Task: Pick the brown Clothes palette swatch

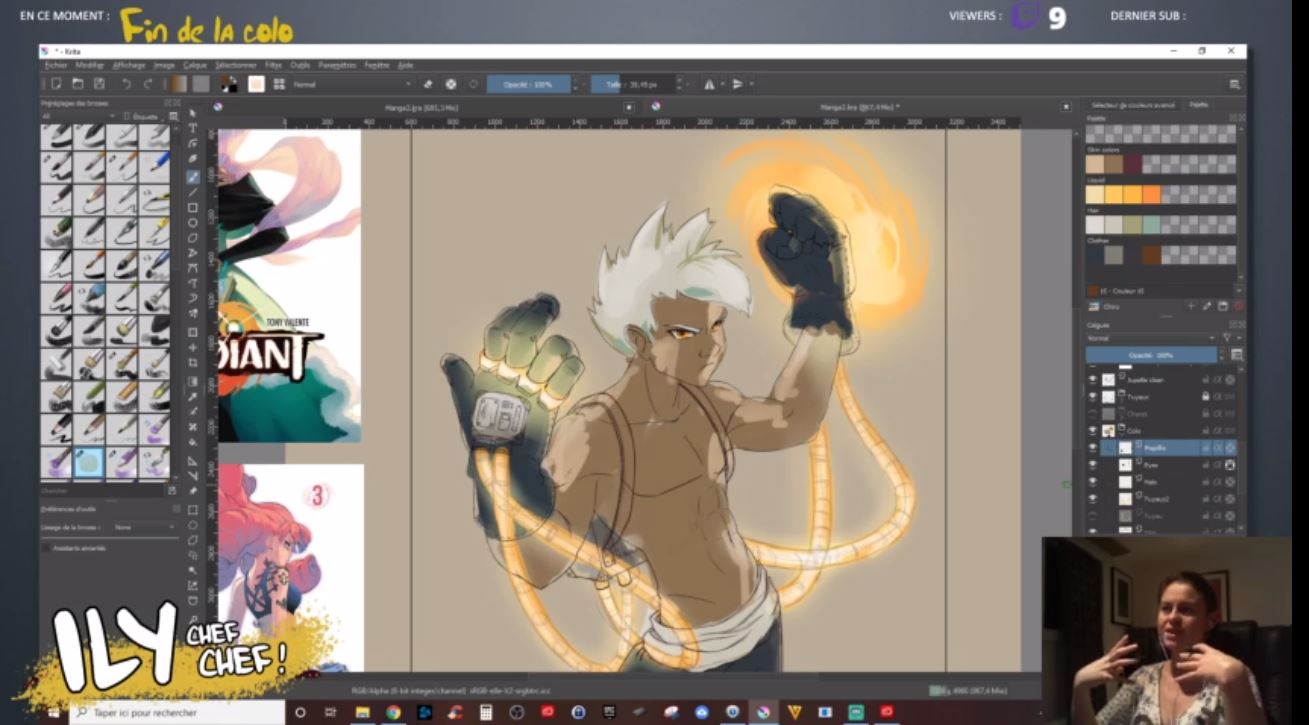Action: point(1152,255)
